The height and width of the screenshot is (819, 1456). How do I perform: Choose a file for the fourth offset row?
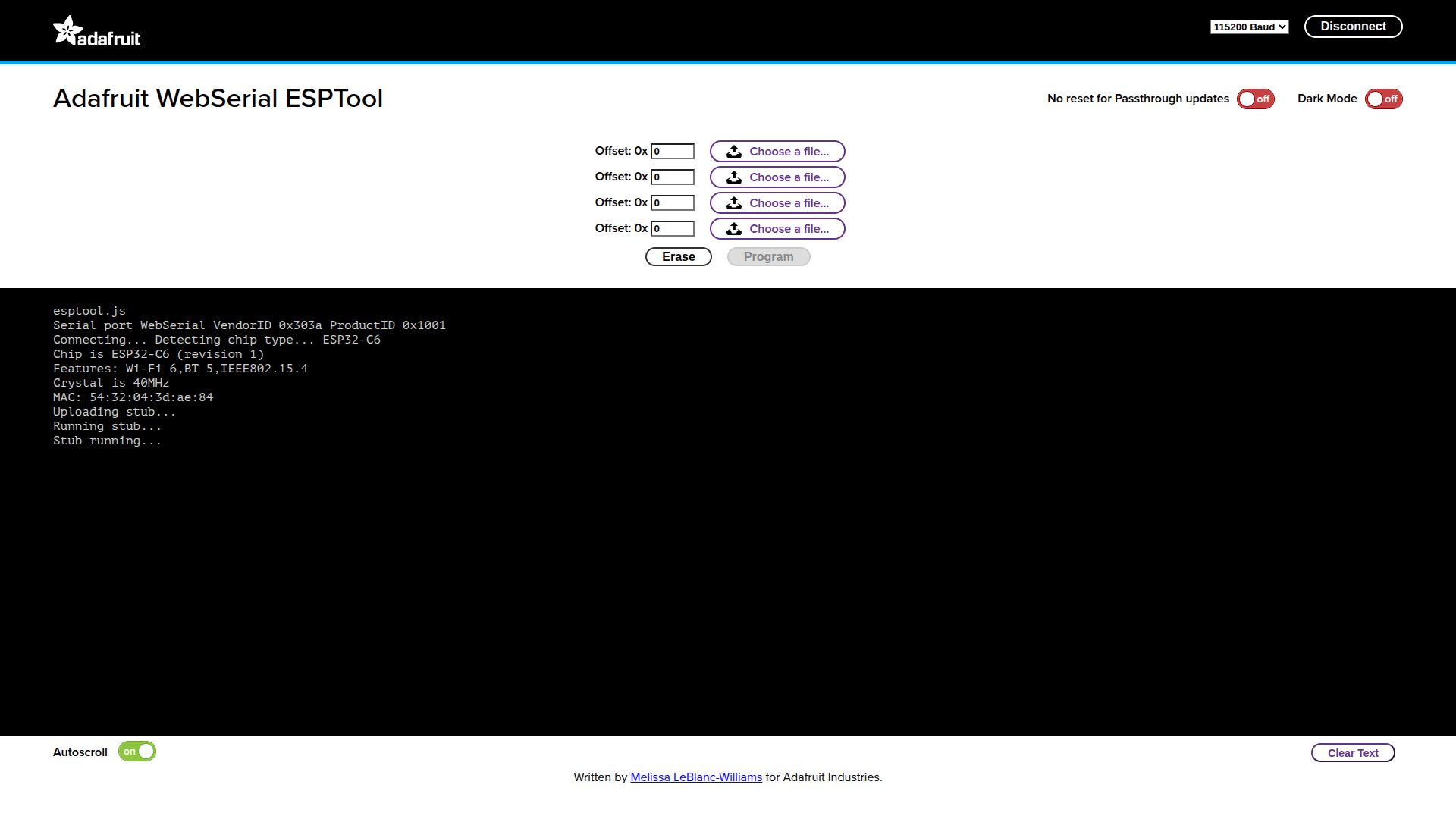click(x=777, y=229)
